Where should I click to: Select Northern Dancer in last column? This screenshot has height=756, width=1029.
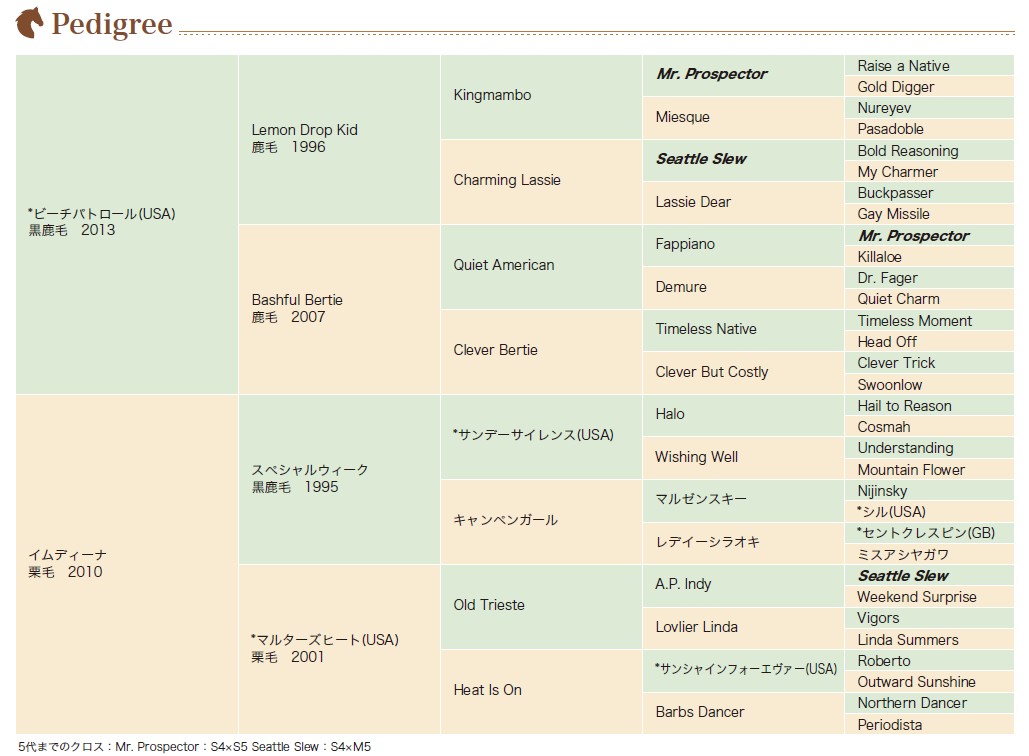point(929,703)
